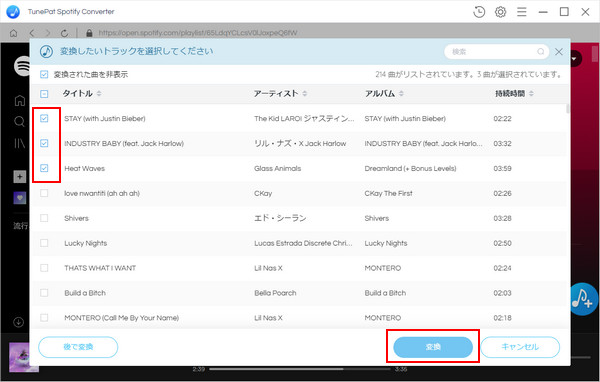Check love nwantiti (ah ah ah) track
Screen dimensions: 600x382
pyautogui.click(x=44, y=193)
